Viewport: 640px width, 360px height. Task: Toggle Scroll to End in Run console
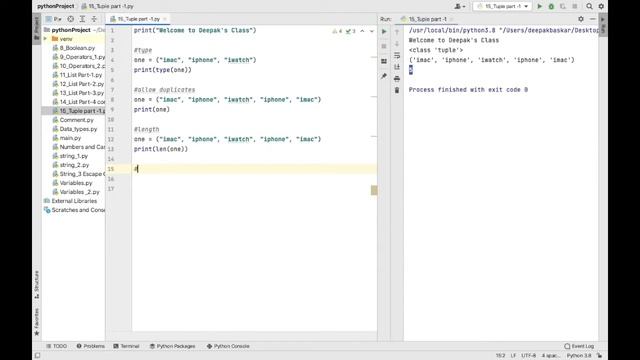397,67
